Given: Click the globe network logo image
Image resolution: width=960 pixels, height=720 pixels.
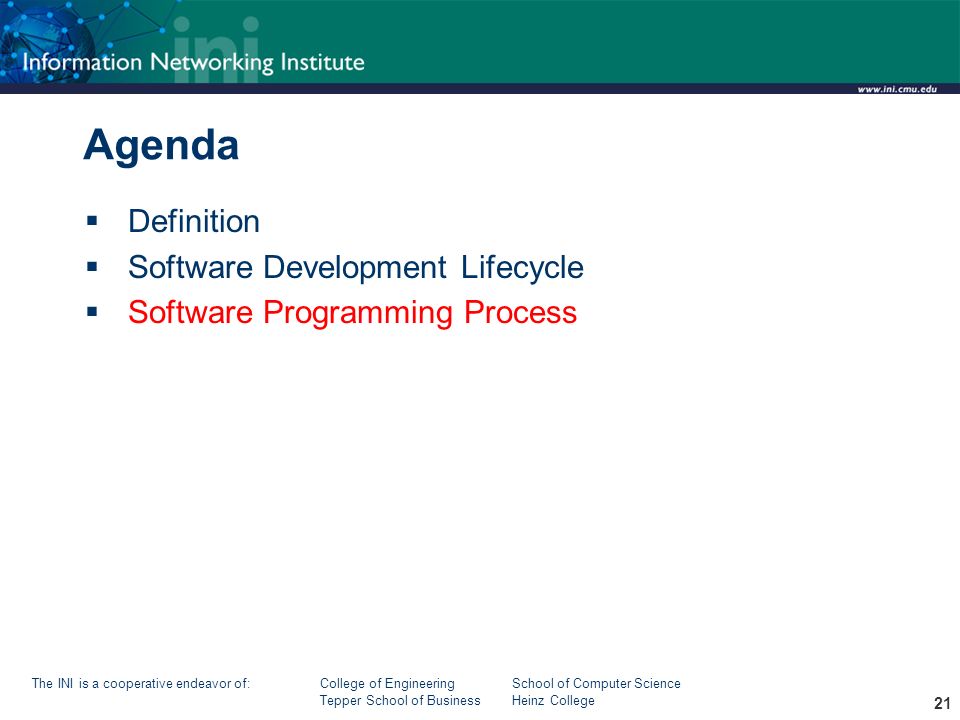Looking at the screenshot, I should coord(46,42).
